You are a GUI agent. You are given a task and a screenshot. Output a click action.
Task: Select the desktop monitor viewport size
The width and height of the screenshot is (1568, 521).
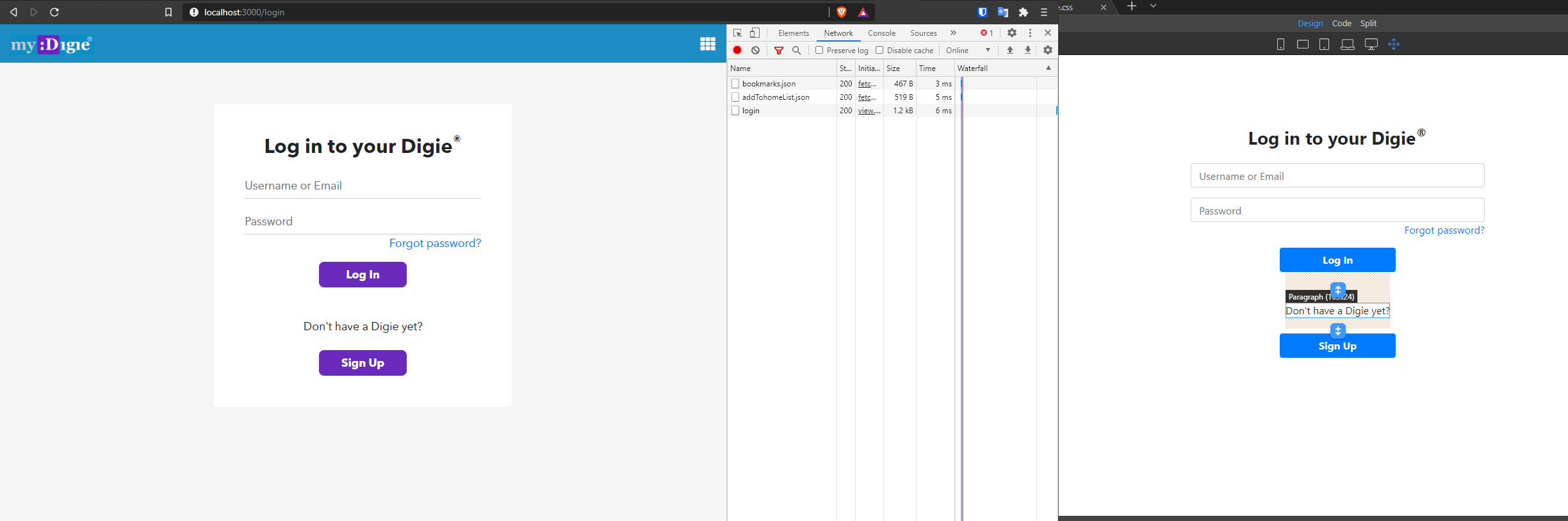point(1371,44)
